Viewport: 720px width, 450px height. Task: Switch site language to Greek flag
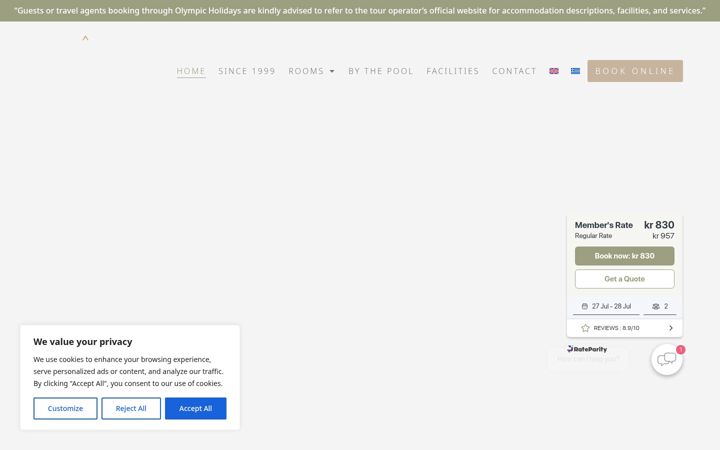pyautogui.click(x=575, y=71)
